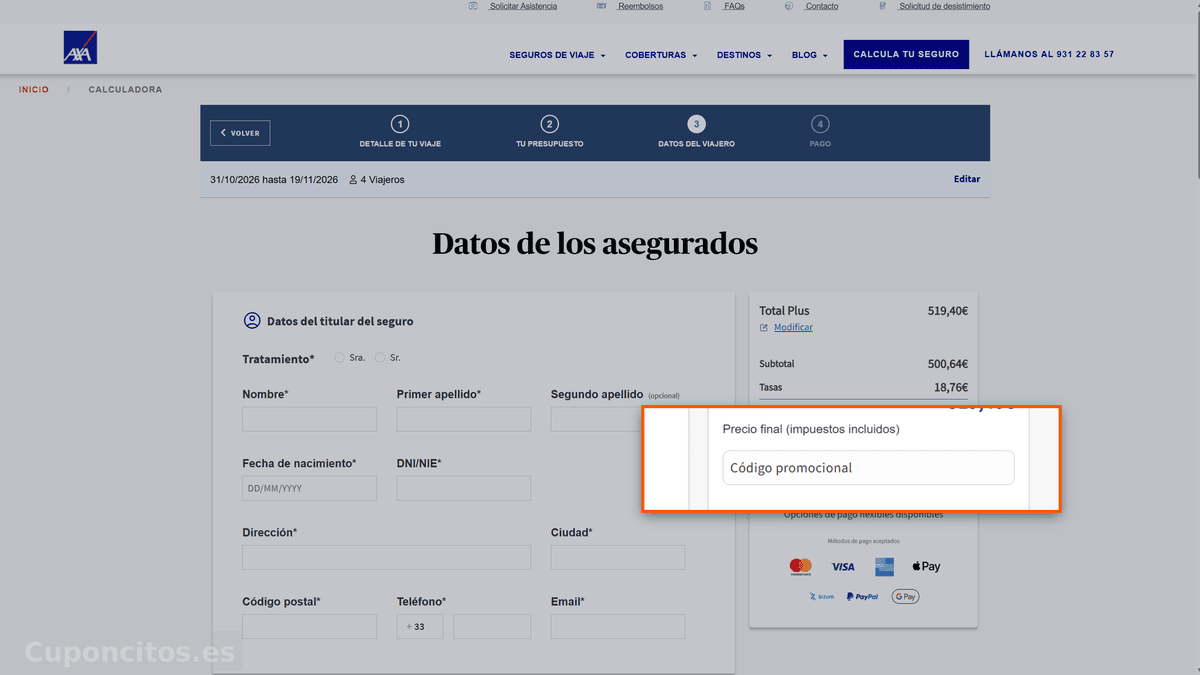This screenshot has width=1200, height=675.
Task: Click the globe icon beside Contacto
Action: (789, 6)
